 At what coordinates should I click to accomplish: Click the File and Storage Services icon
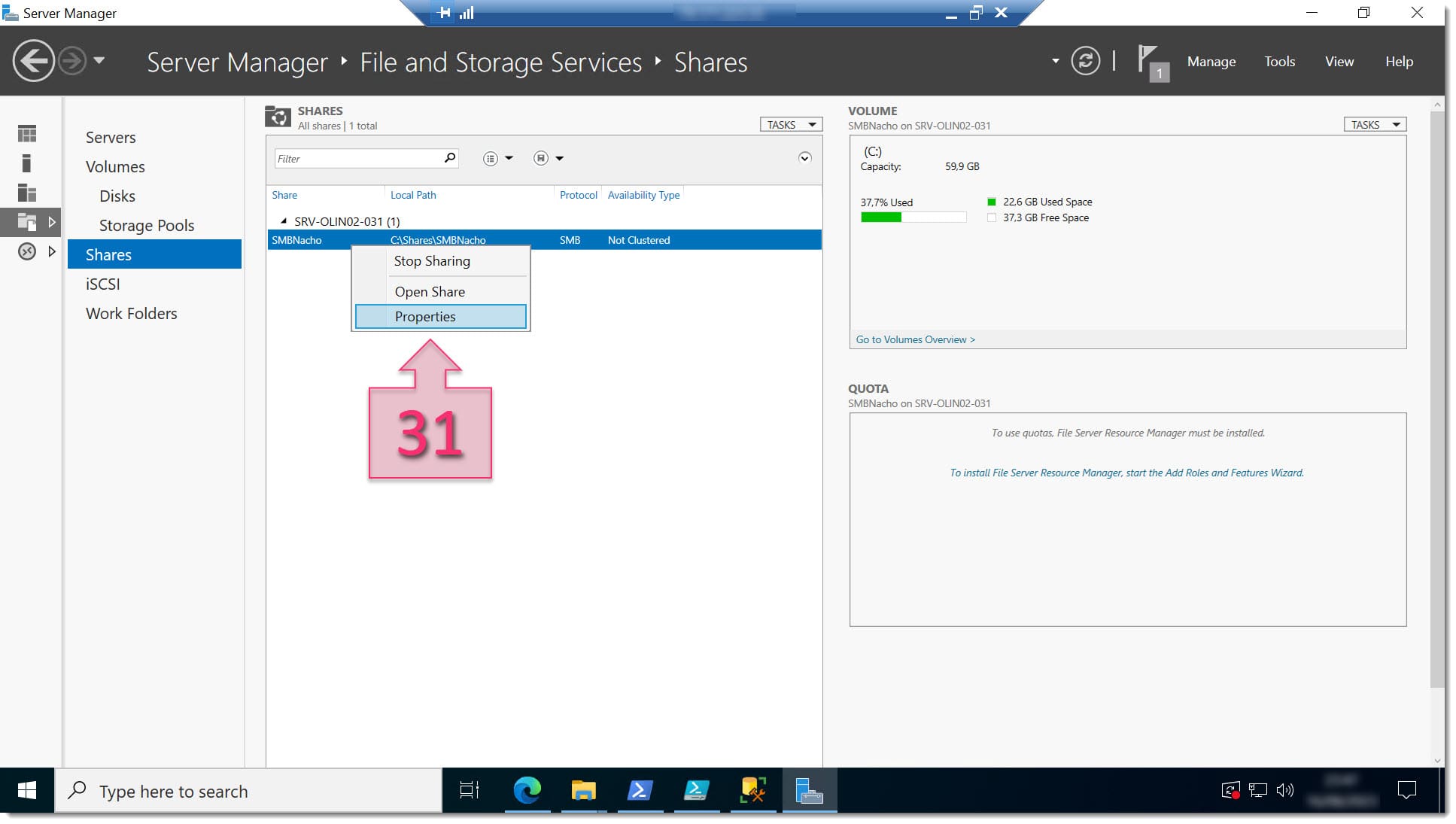[27, 221]
